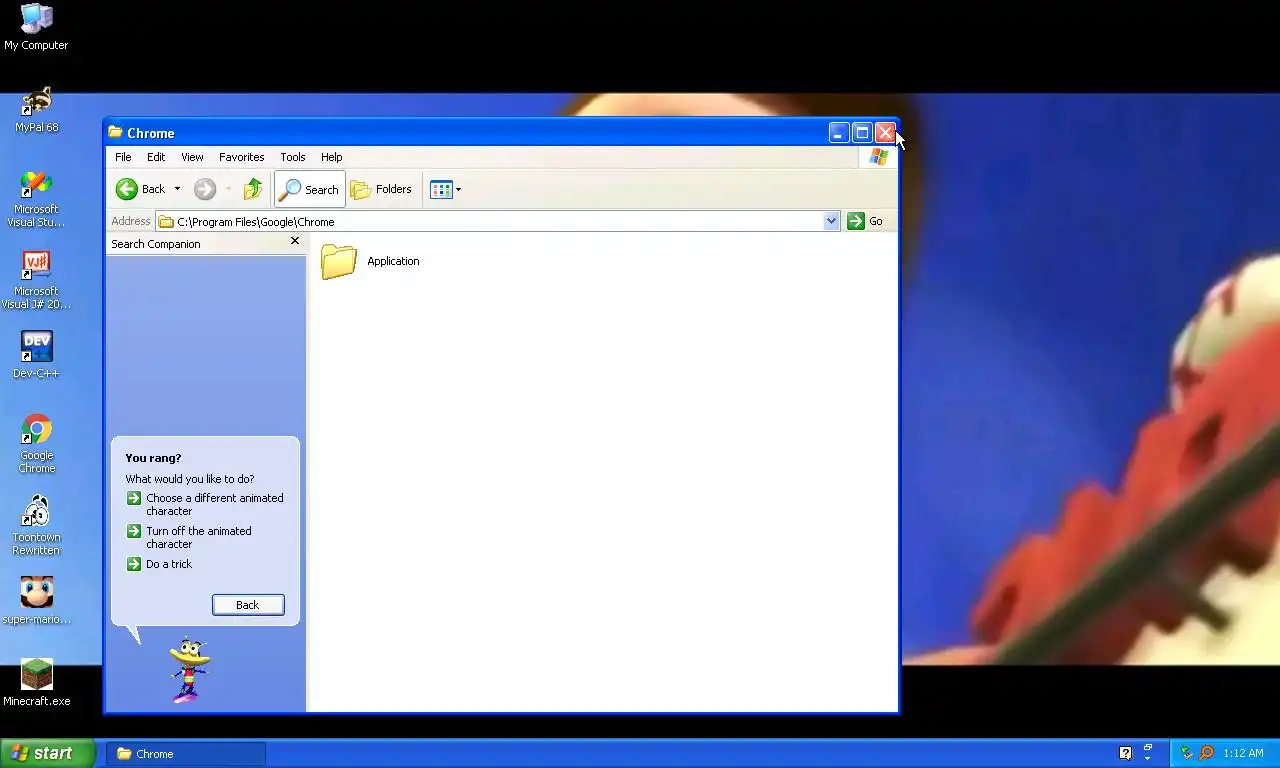Open the Views dropdown button

(x=445, y=189)
